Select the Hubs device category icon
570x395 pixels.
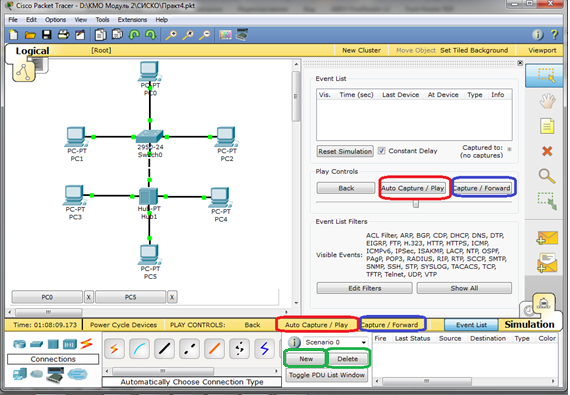(x=53, y=344)
